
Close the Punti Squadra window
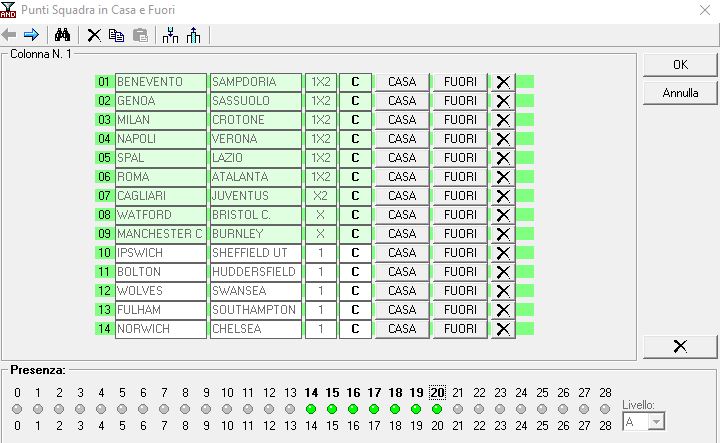point(705,10)
